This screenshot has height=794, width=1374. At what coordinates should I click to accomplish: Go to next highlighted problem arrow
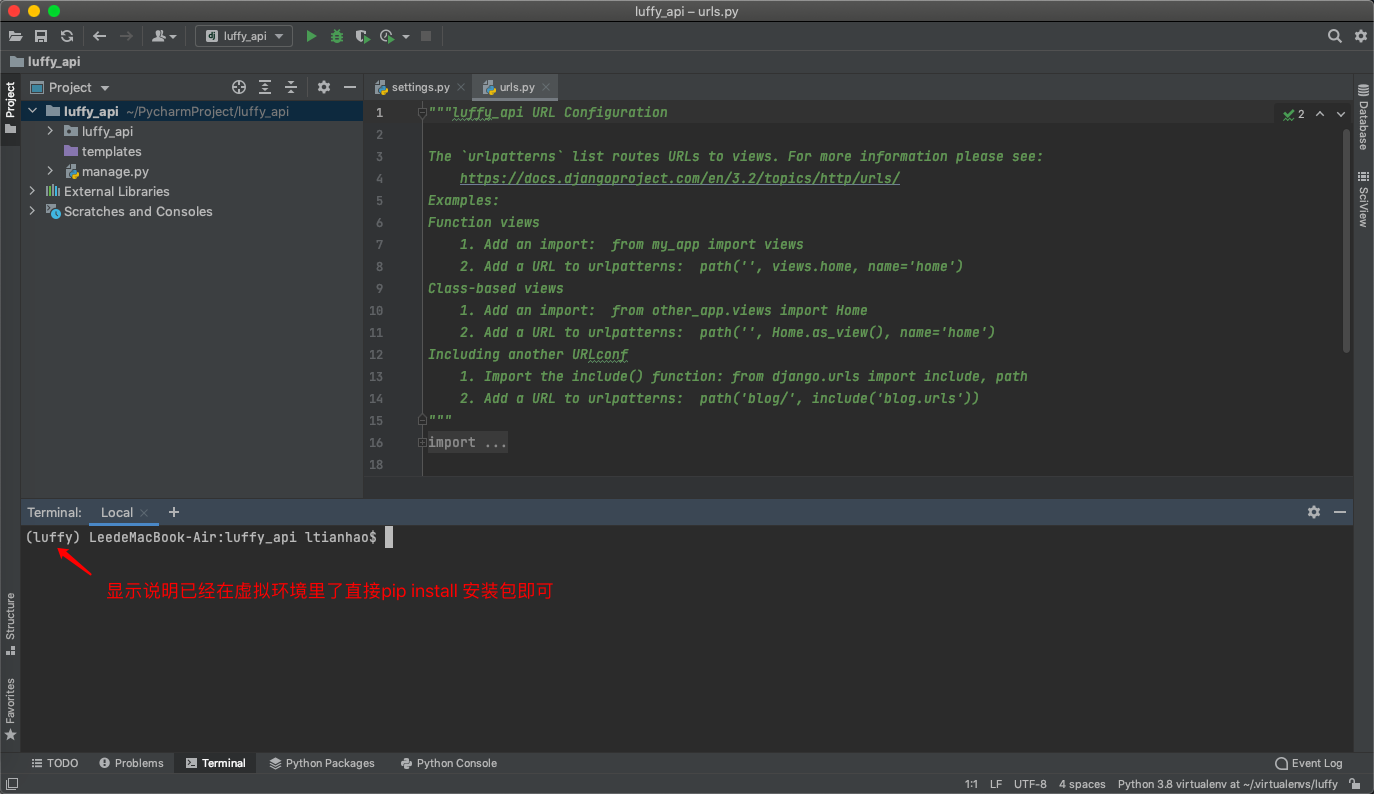click(x=1341, y=114)
